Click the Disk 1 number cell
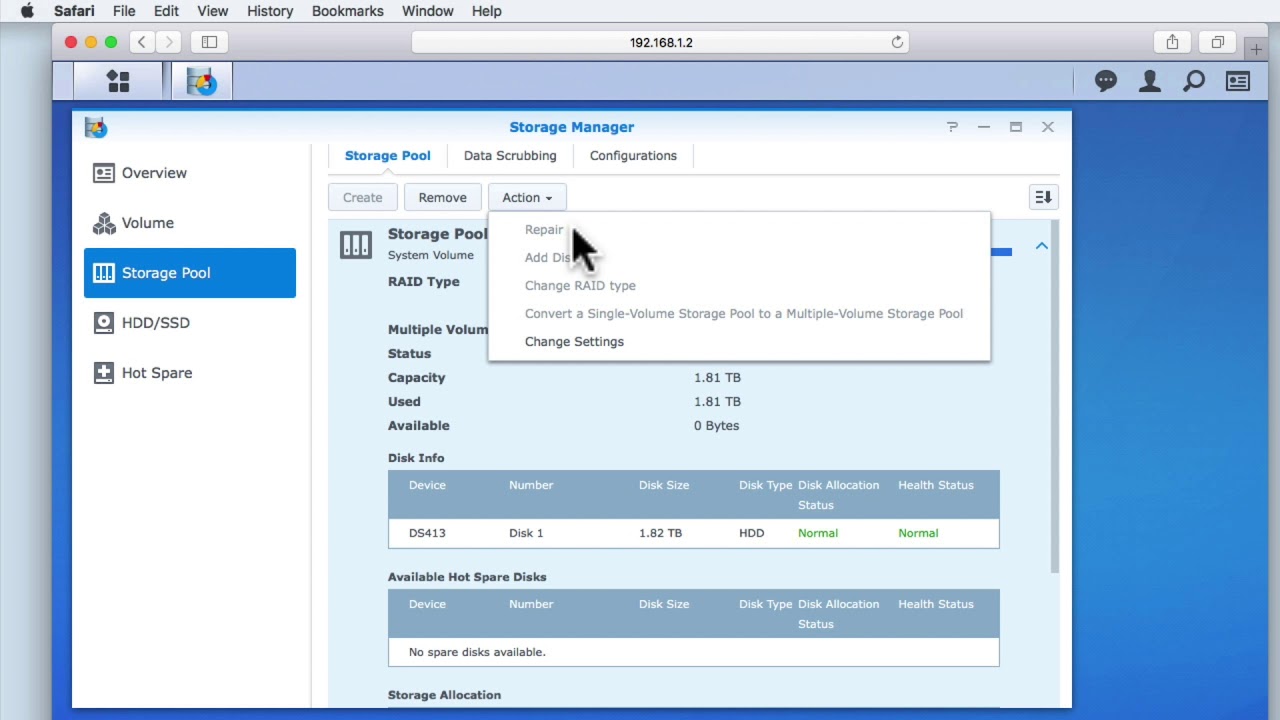 [526, 533]
